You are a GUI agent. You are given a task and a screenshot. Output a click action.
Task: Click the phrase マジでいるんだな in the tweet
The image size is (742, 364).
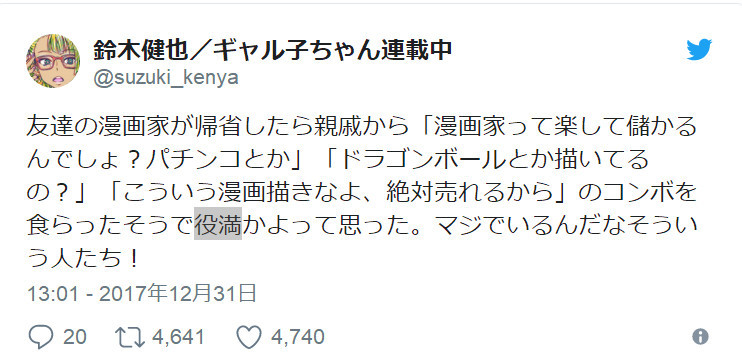(x=530, y=223)
